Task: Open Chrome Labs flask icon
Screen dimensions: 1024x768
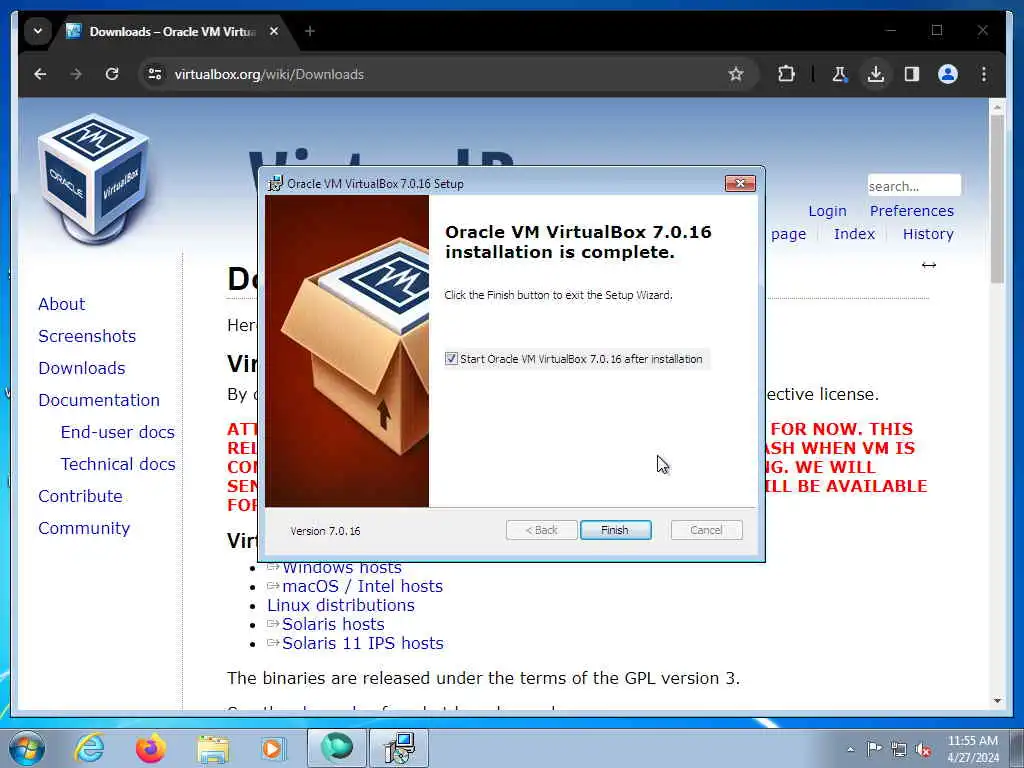Action: point(840,74)
